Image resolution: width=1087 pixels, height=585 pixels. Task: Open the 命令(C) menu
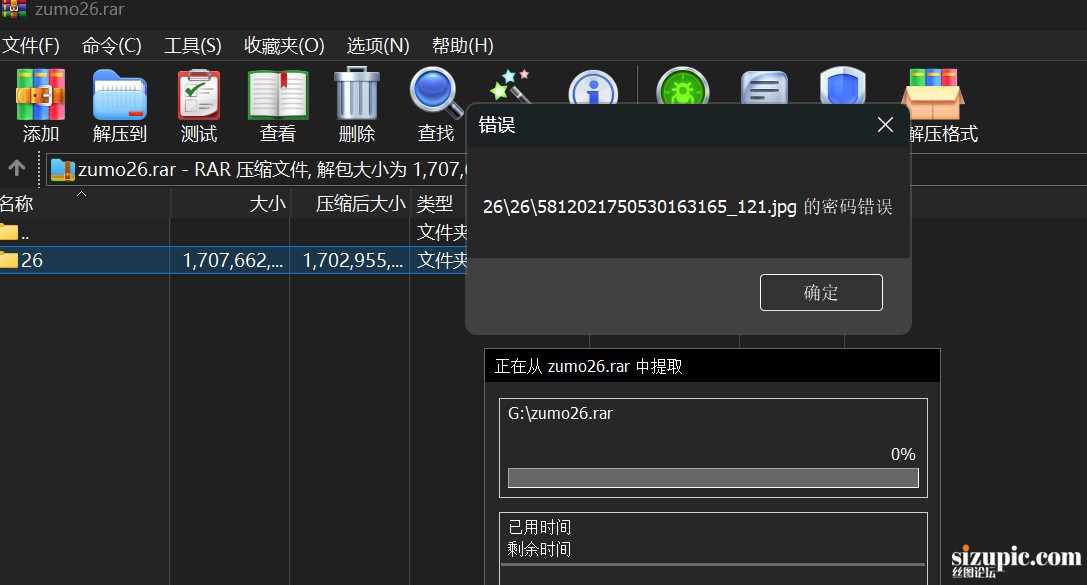(x=111, y=45)
